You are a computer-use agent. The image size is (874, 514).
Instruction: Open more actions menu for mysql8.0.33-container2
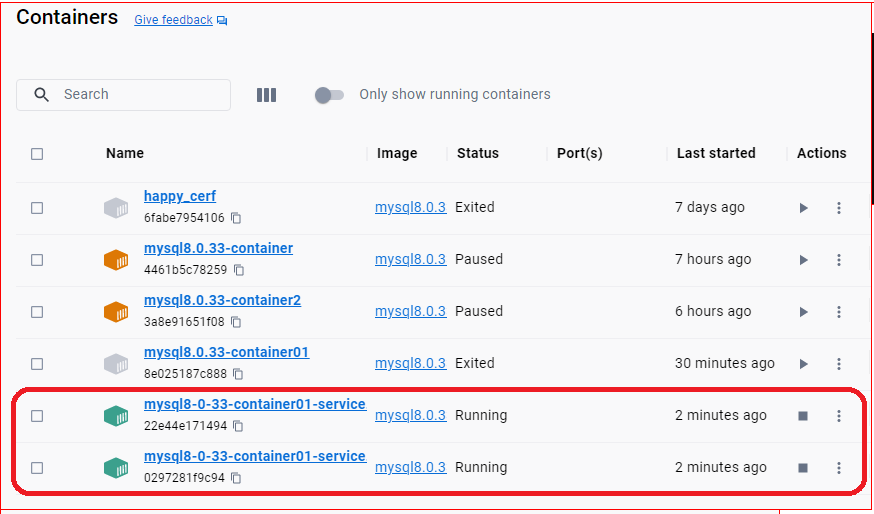839,312
